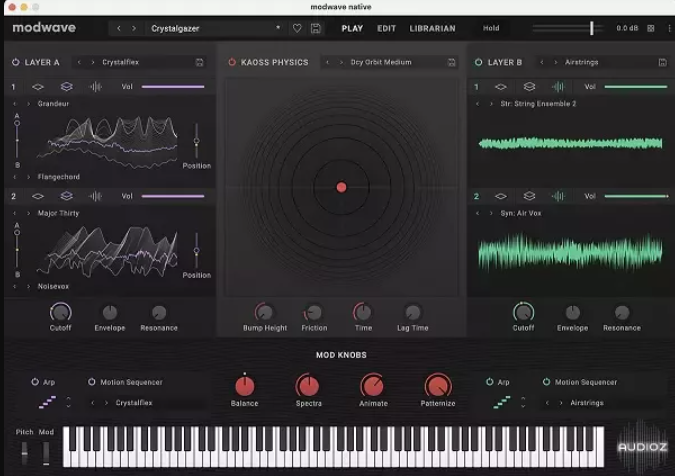Viewport: 675px width, 476px height.
Task: Click Layer B green arp pattern icon
Action: pyautogui.click(x=502, y=402)
